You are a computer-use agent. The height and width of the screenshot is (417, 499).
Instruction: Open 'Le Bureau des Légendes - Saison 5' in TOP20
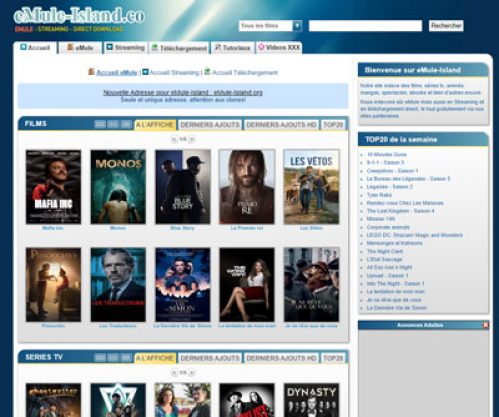408,179
